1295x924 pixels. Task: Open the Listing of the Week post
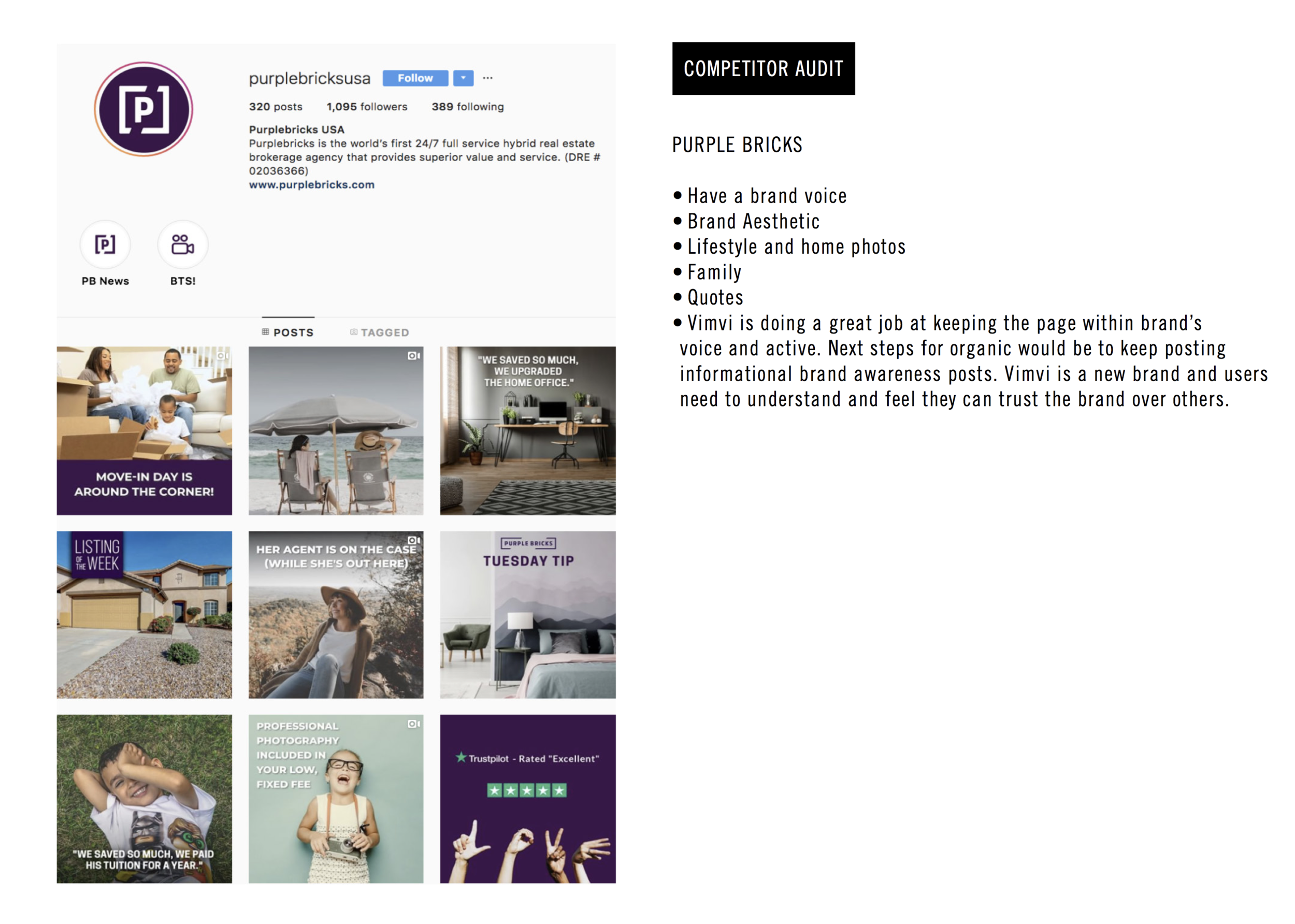(144, 615)
